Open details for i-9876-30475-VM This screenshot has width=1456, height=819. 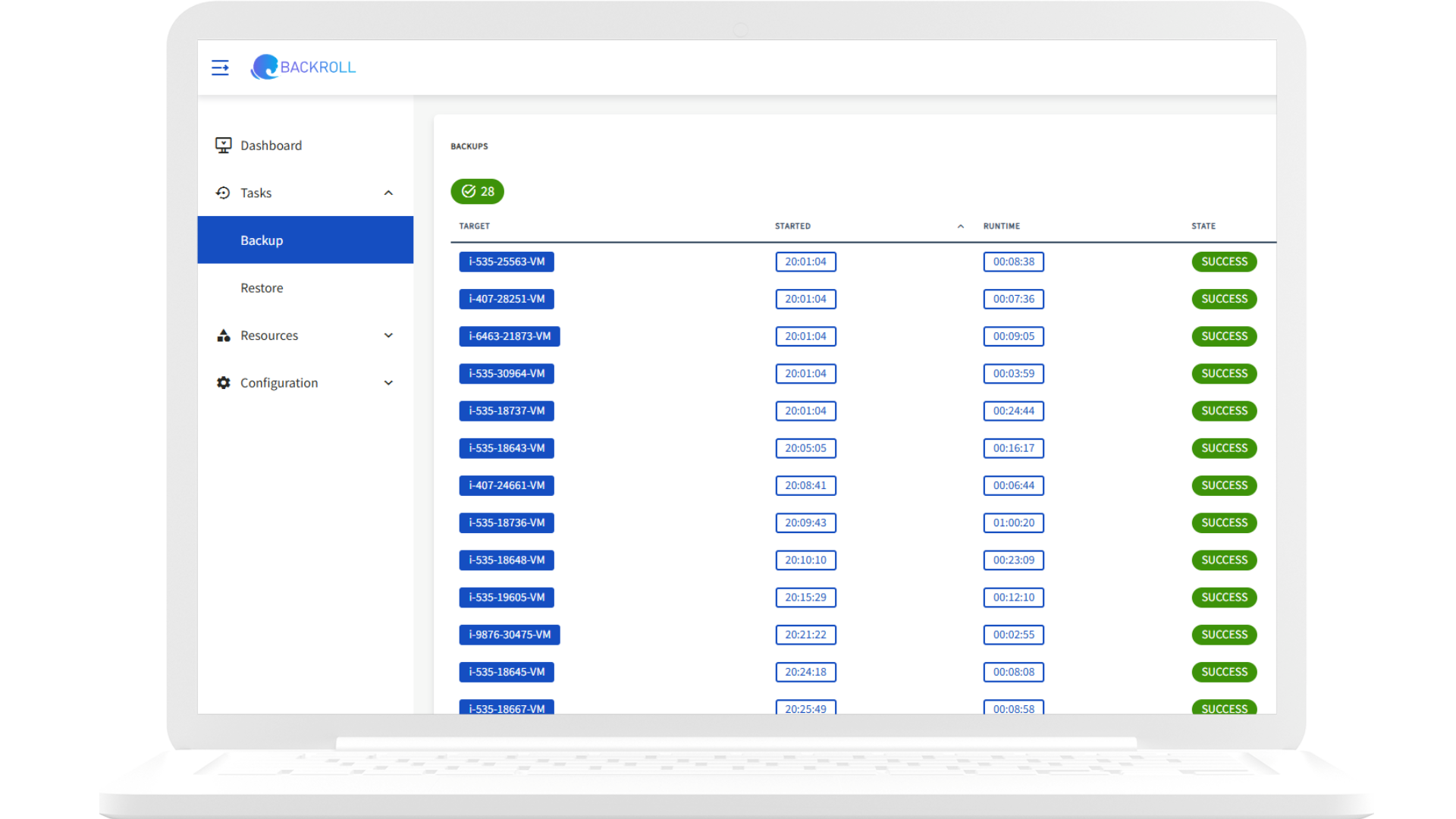coord(509,634)
